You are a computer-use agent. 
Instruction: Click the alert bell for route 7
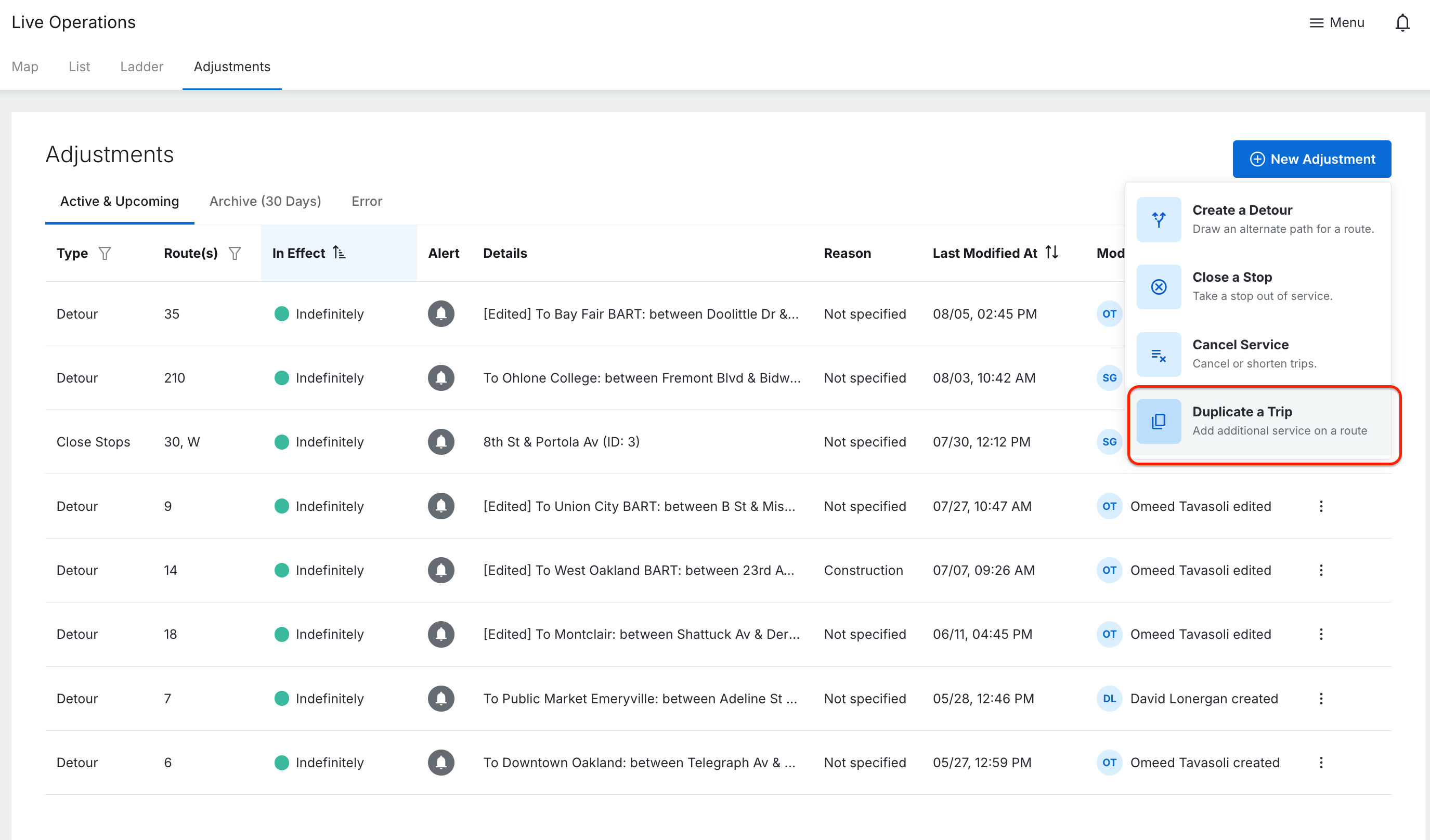pyautogui.click(x=441, y=698)
